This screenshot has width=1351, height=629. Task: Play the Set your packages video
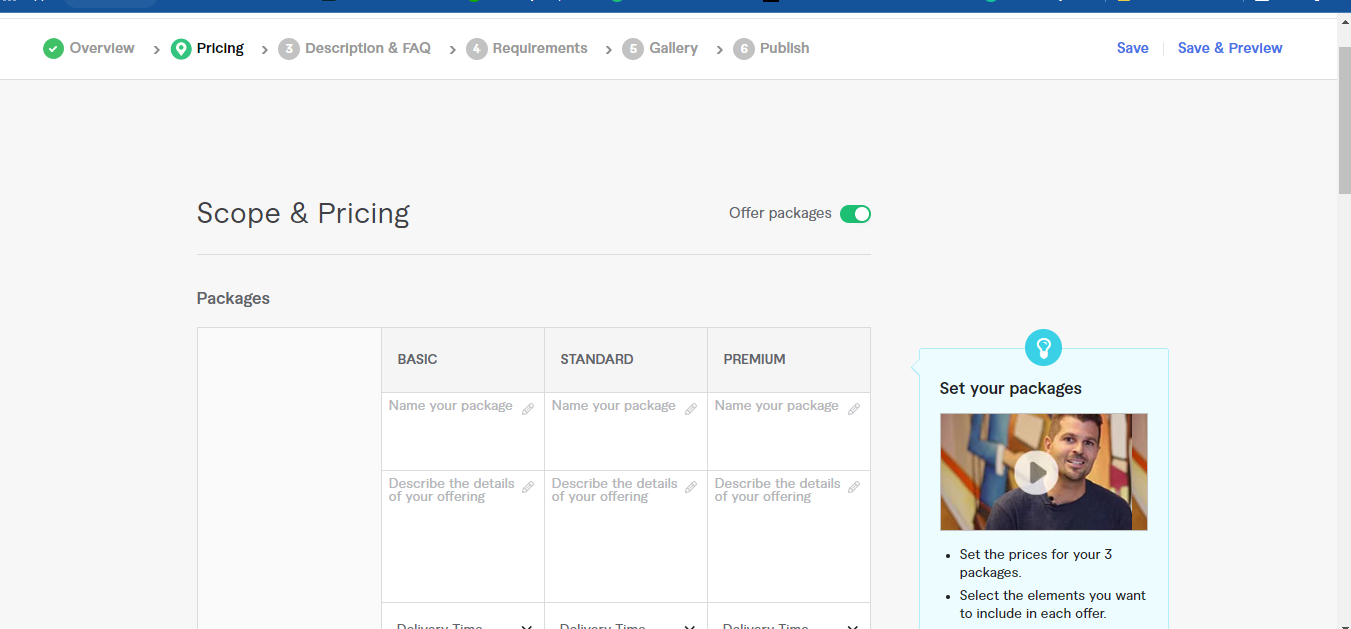coord(1037,472)
